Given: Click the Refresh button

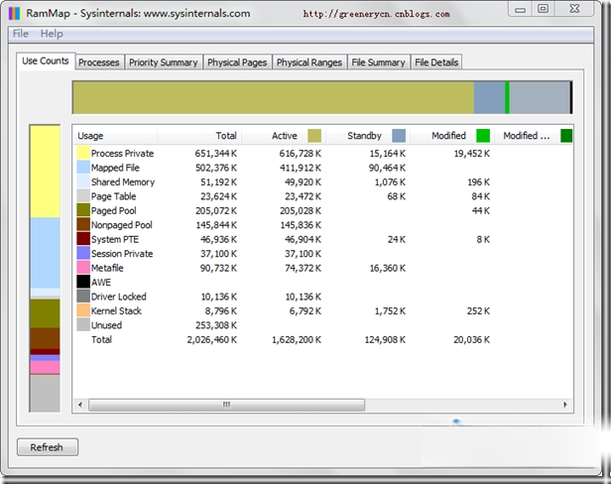Looking at the screenshot, I should coord(47,447).
